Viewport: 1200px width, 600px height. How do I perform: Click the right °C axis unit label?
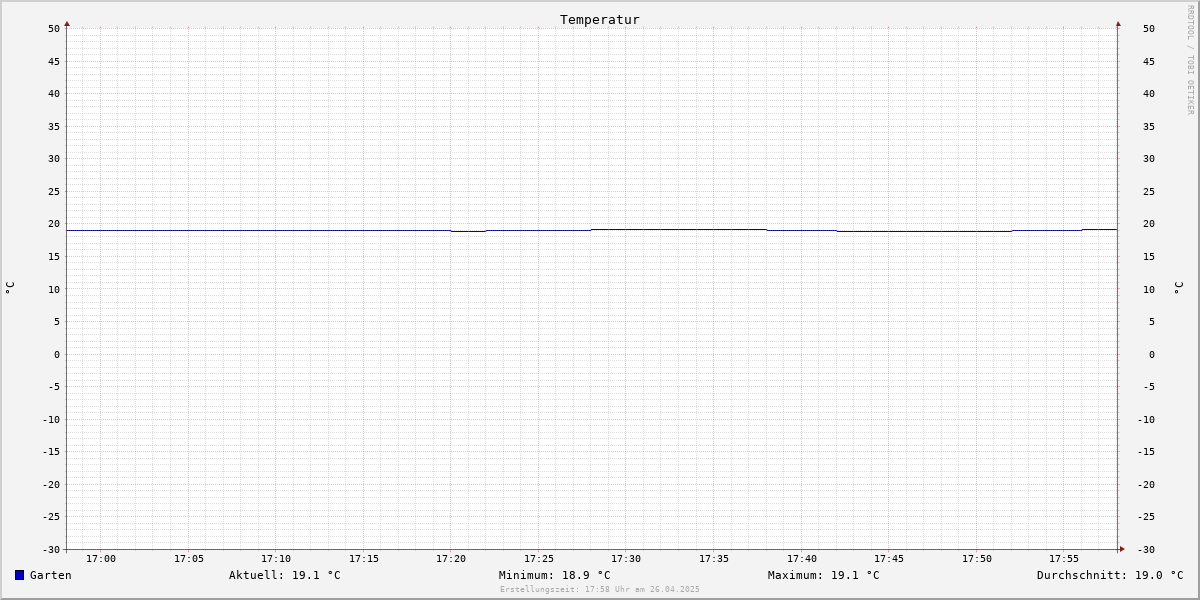(x=1178, y=288)
